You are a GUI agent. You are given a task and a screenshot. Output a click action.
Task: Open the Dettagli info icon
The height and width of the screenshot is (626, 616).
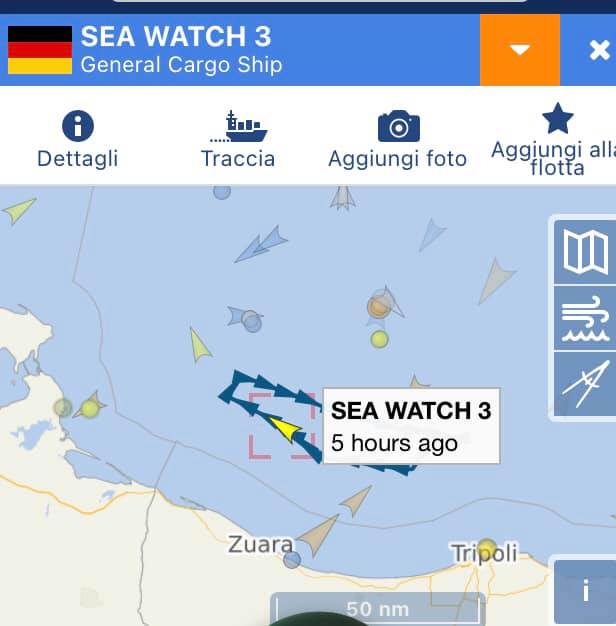(78, 126)
